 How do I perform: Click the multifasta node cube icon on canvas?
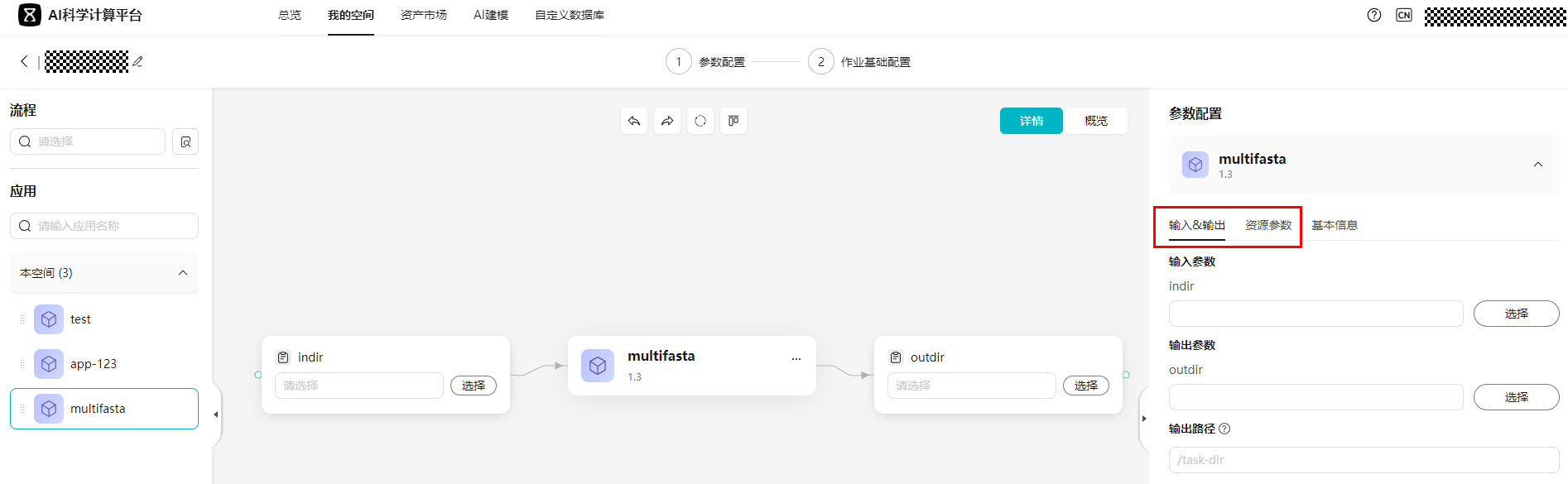pos(598,366)
